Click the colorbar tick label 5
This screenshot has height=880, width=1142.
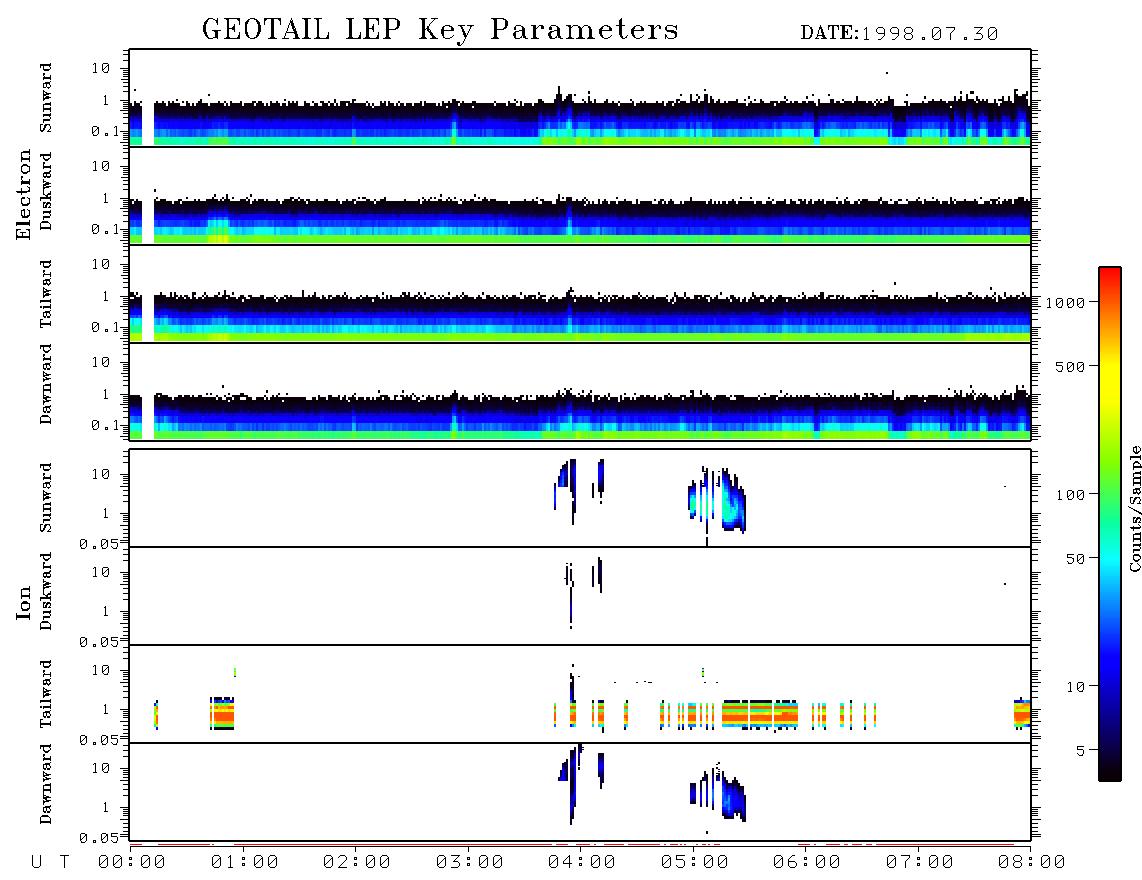1080,751
